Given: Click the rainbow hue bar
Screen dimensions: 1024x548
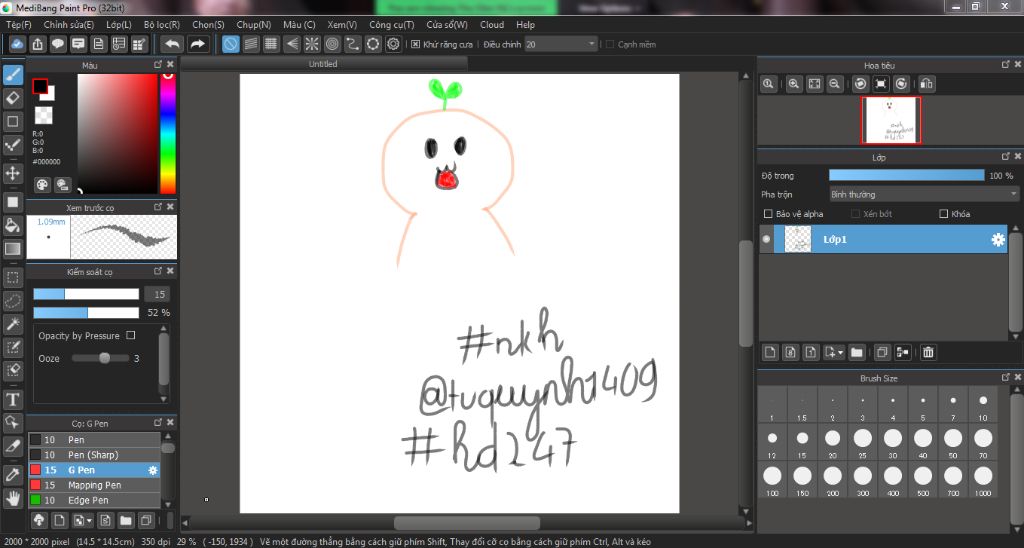Looking at the screenshot, I should (168, 133).
